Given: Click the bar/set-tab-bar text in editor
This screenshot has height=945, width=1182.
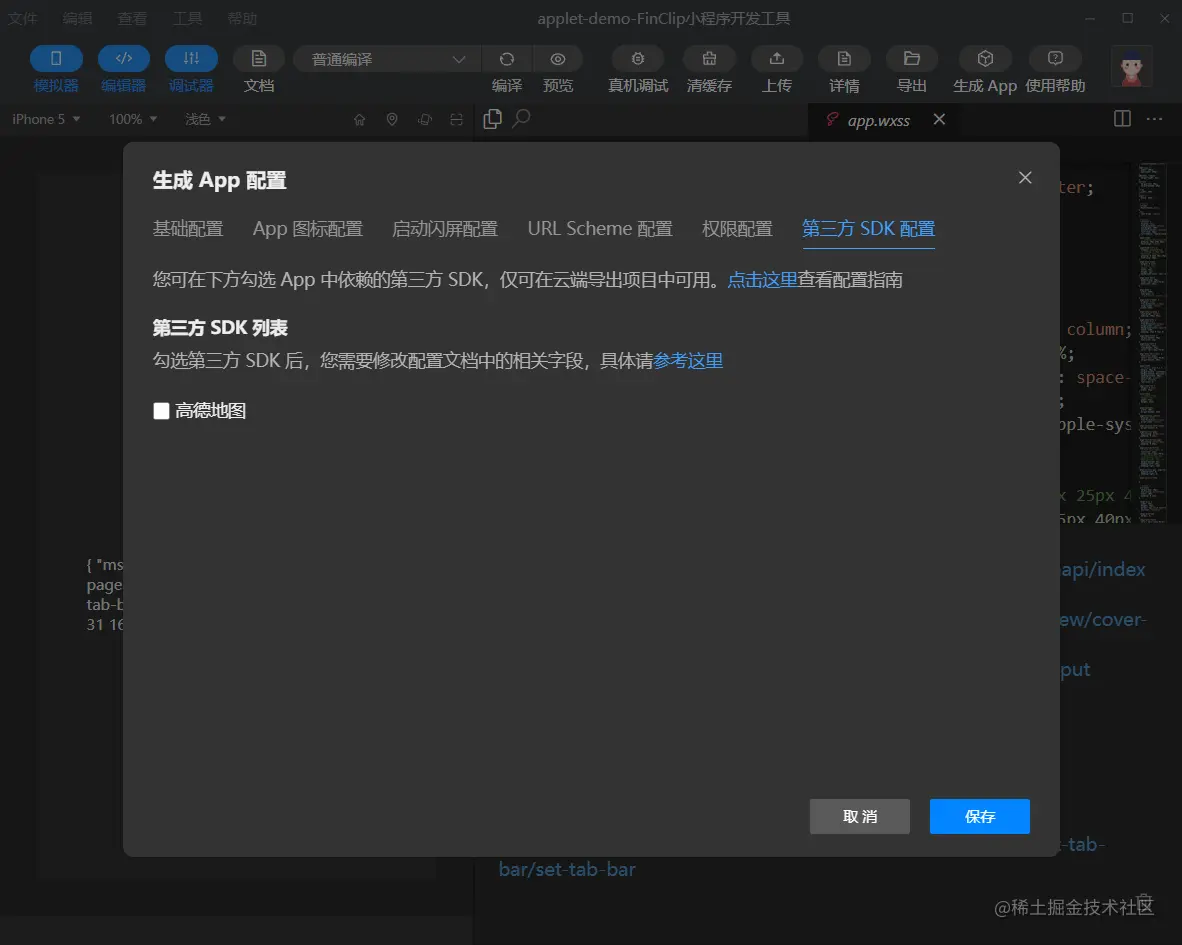Looking at the screenshot, I should coord(567,870).
